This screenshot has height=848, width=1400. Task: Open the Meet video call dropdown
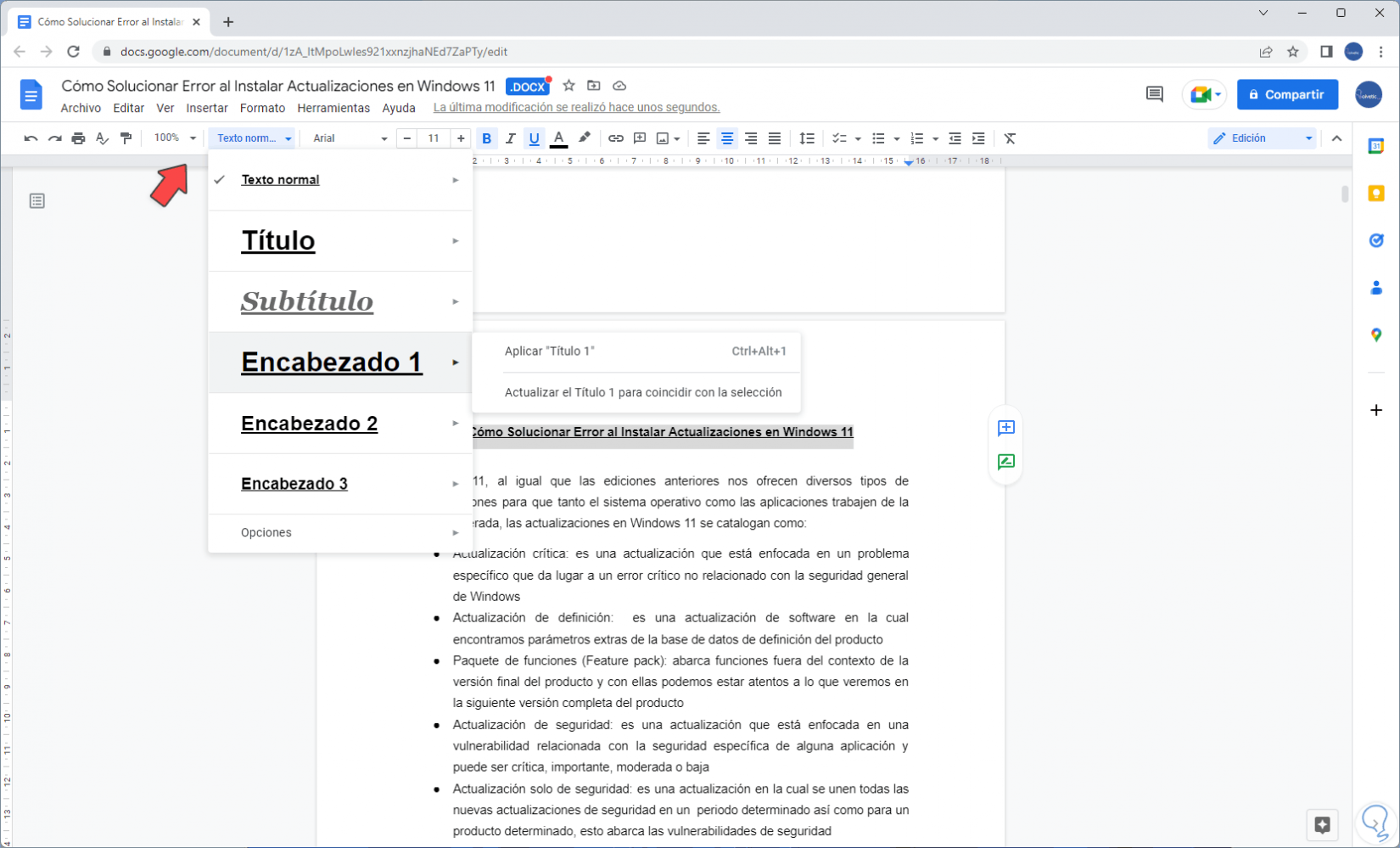click(1218, 94)
